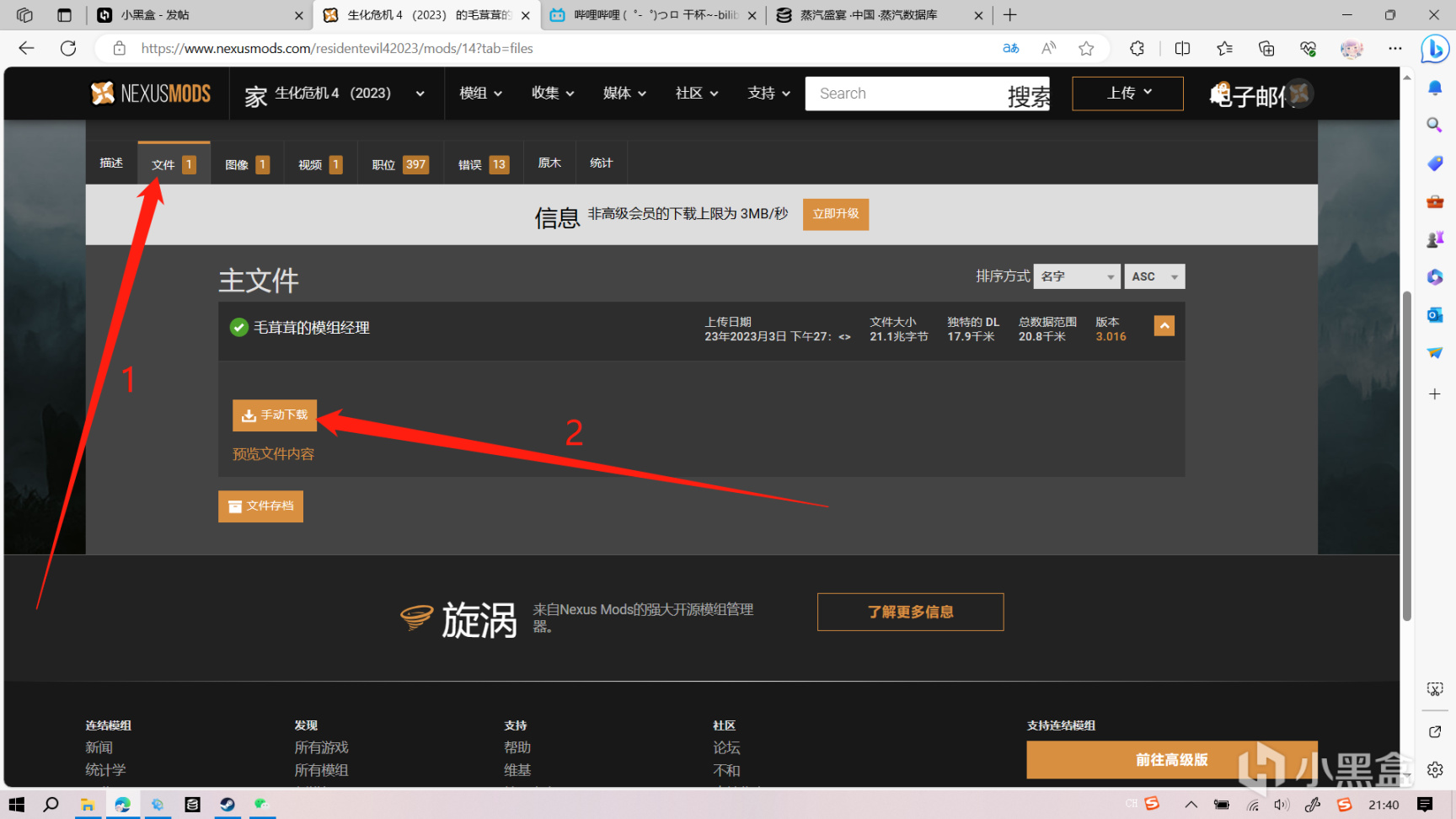Click the 文件存档 file archive button
1456x819 pixels.
[x=260, y=506]
